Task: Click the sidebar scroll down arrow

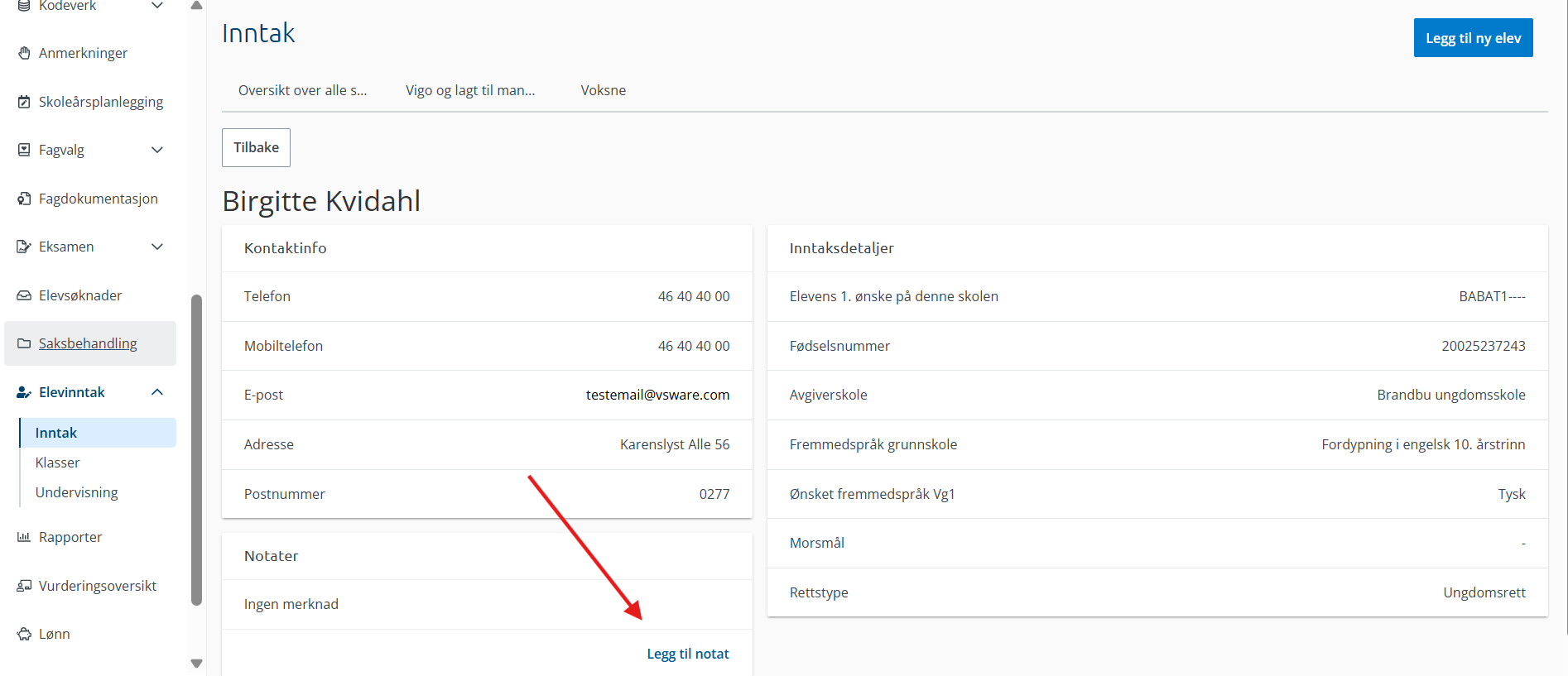Action: tap(196, 664)
